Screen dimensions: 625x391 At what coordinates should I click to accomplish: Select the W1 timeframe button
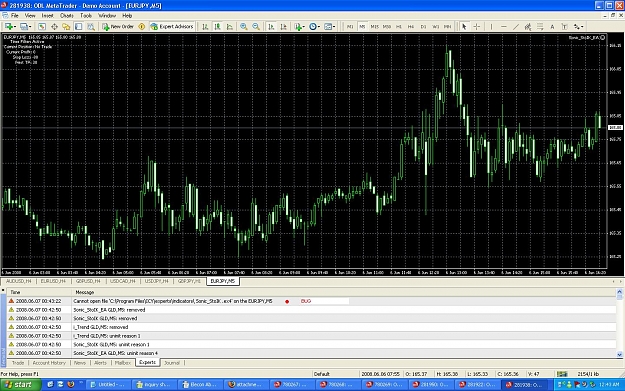(436, 26)
